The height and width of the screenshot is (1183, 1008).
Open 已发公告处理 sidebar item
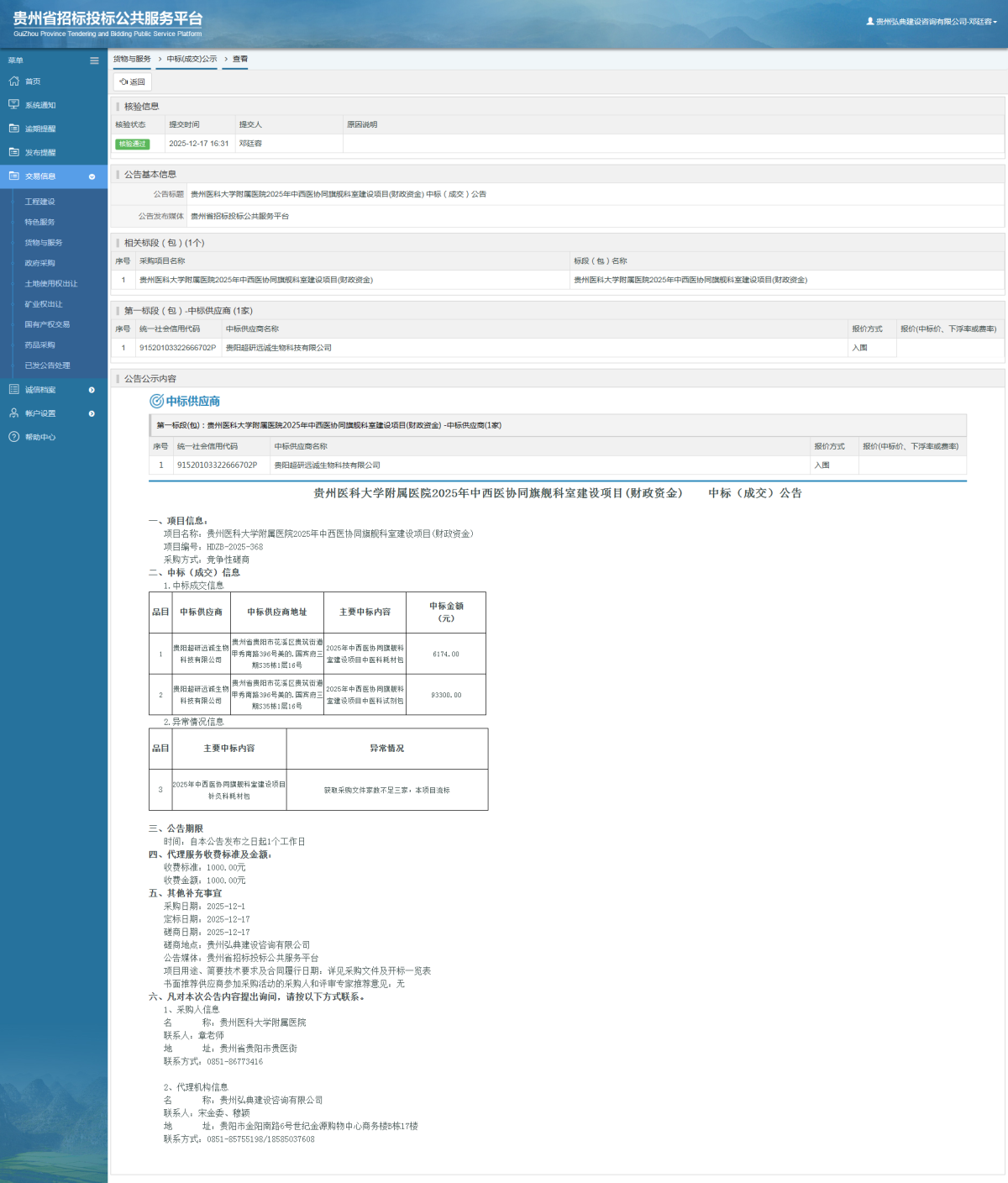coord(47,365)
